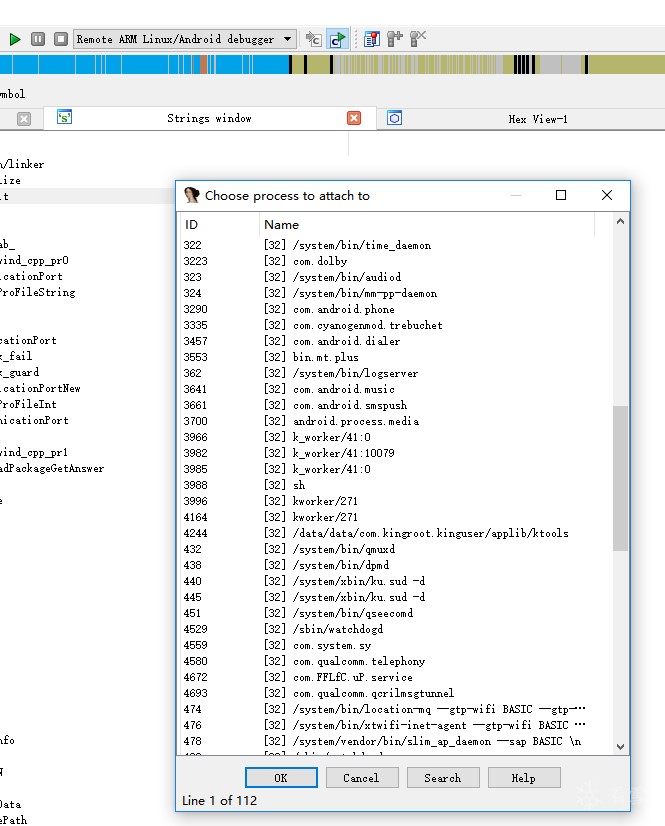Select process 3700 android.process.media
The width and height of the screenshot is (665, 826).
click(396, 421)
